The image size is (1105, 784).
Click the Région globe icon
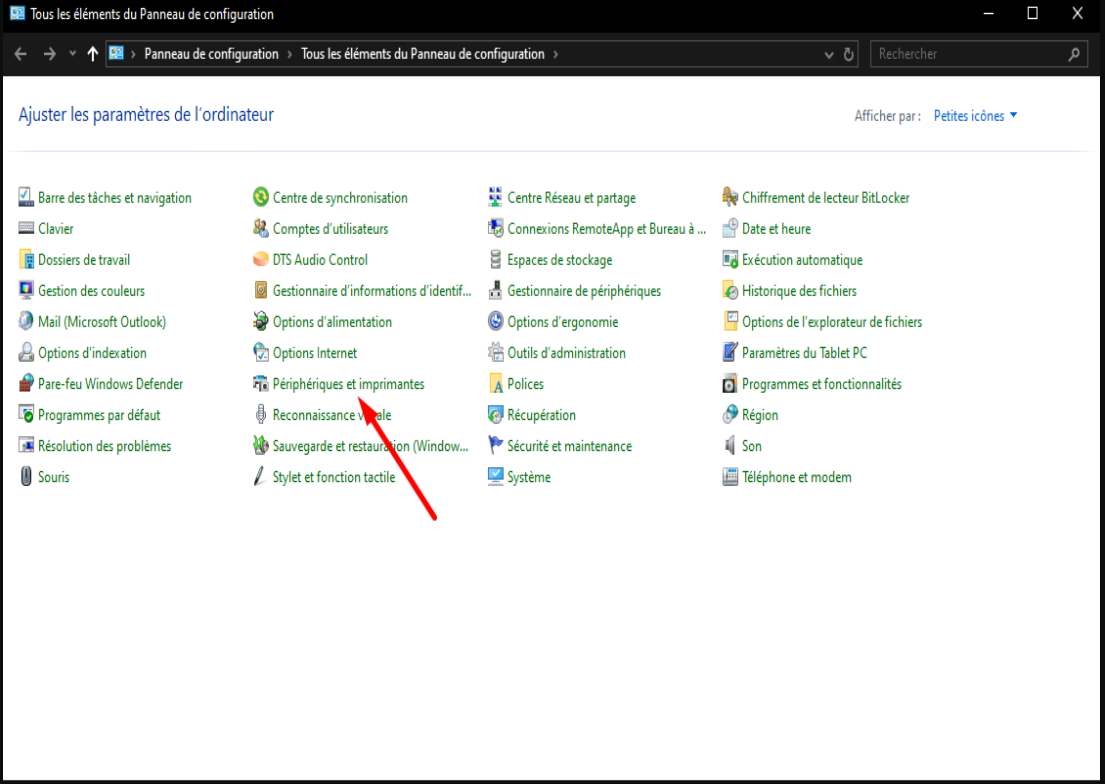[730, 415]
